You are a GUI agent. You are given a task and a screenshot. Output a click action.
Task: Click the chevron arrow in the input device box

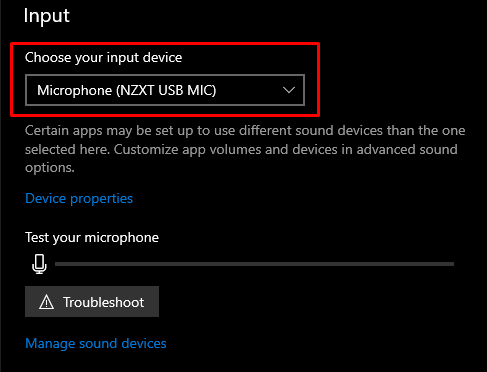[289, 90]
